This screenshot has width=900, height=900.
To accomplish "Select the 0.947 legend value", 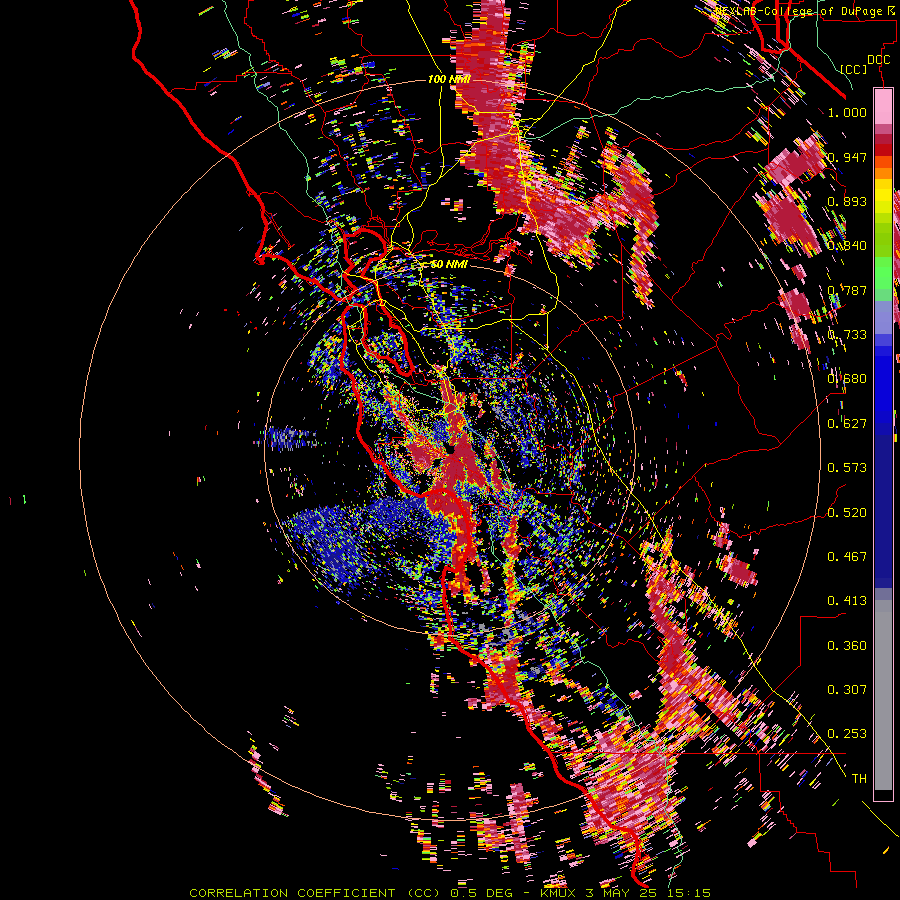I will coord(847,157).
